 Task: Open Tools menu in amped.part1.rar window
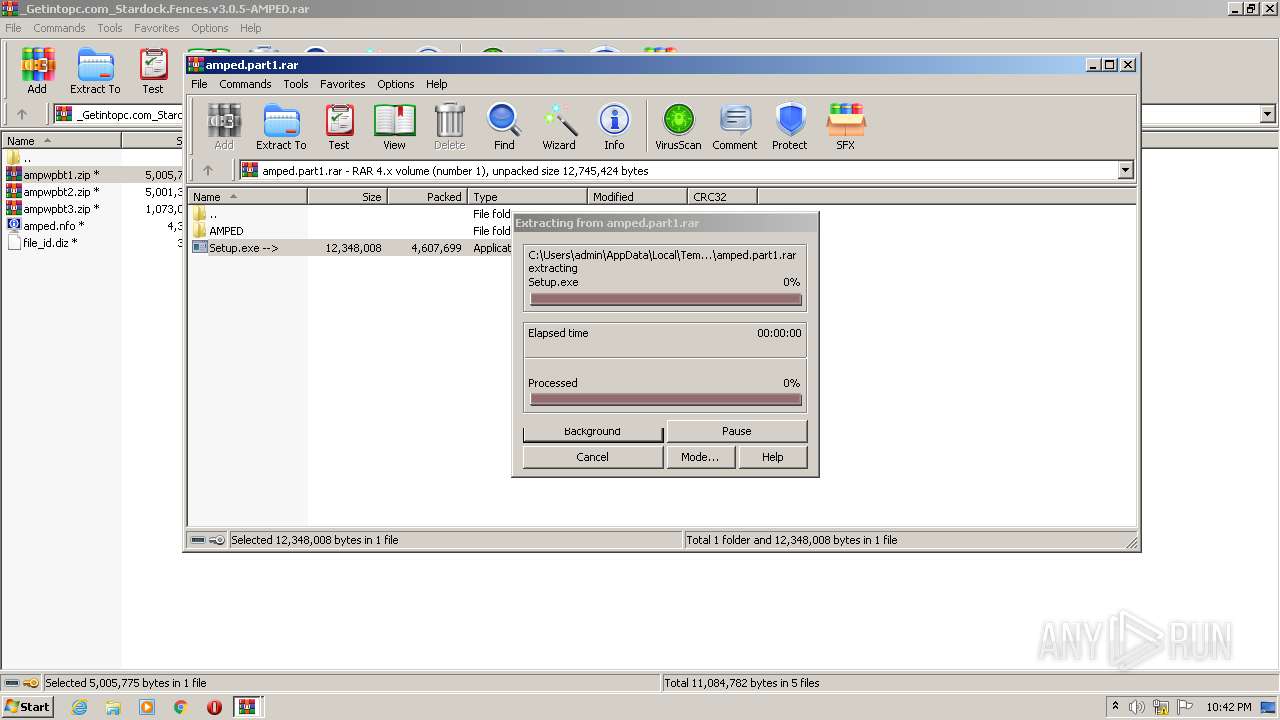295,84
